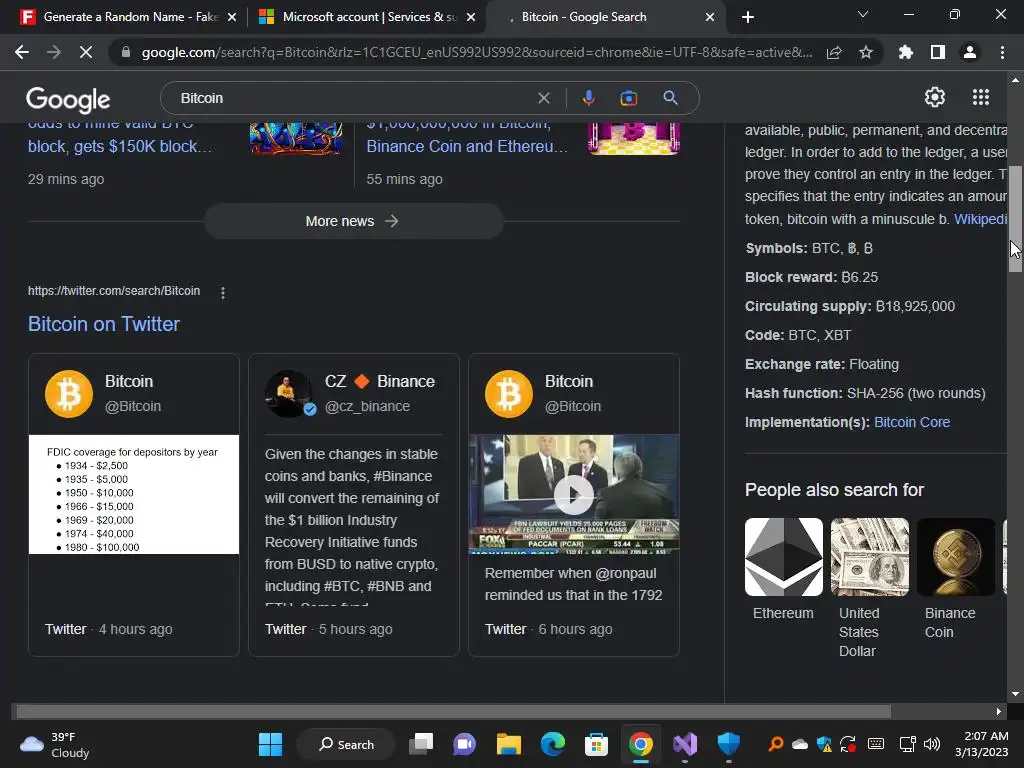Open Chrome extensions puzzle icon
Screen dimensions: 1024x768
(905, 52)
